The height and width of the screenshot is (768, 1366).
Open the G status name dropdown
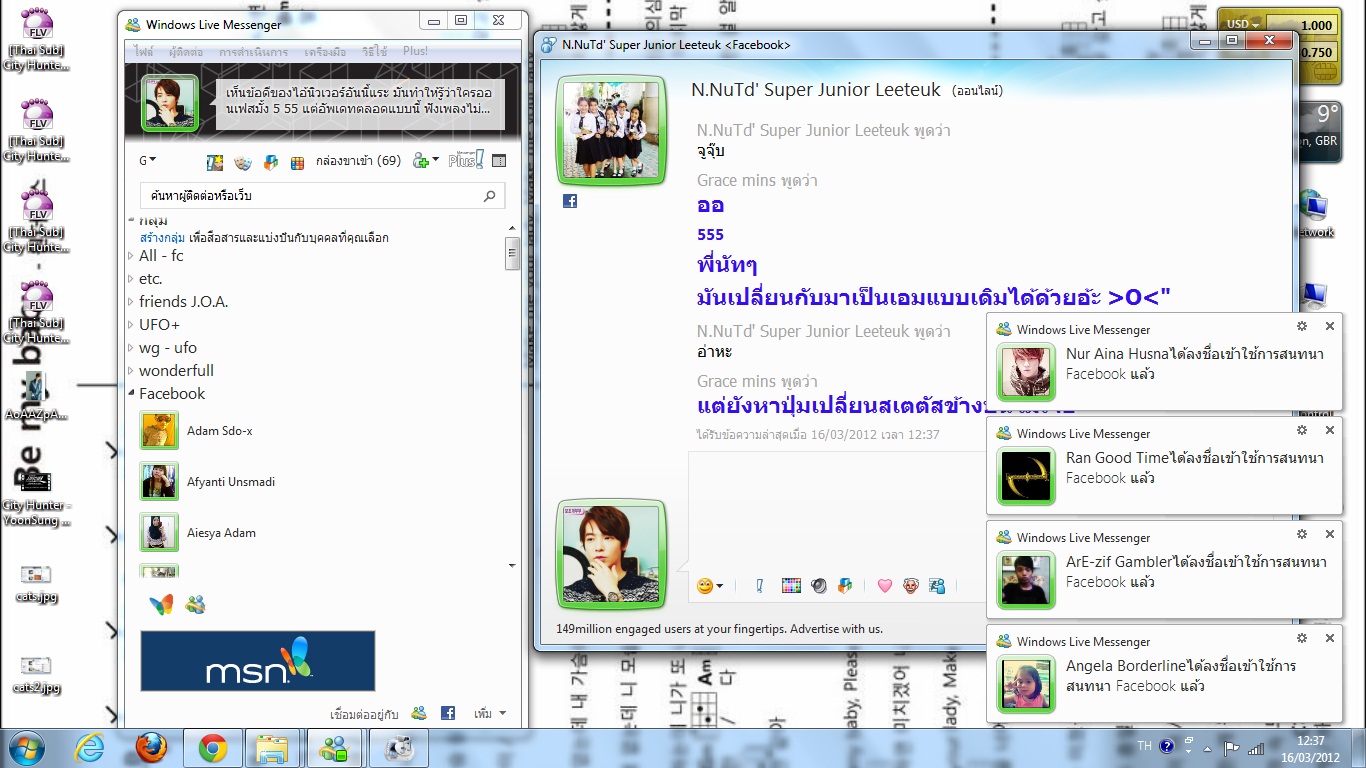coord(147,160)
